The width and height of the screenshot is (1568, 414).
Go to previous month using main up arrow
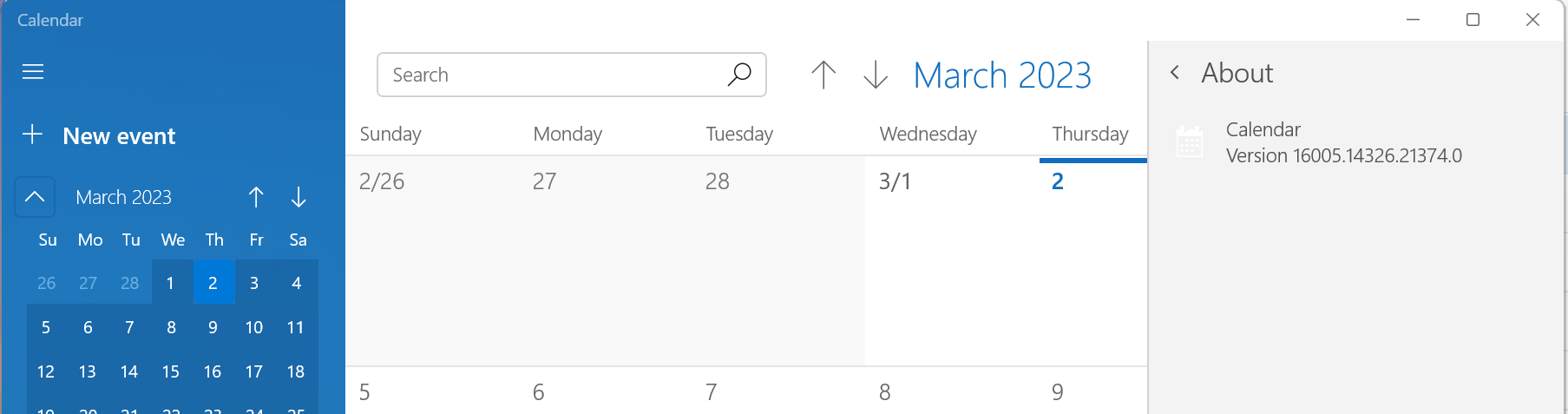[x=823, y=75]
